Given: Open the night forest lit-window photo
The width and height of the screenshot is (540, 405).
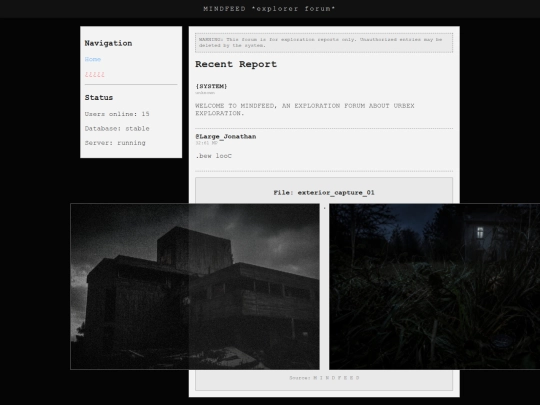Looking at the screenshot, I should click(x=435, y=287).
